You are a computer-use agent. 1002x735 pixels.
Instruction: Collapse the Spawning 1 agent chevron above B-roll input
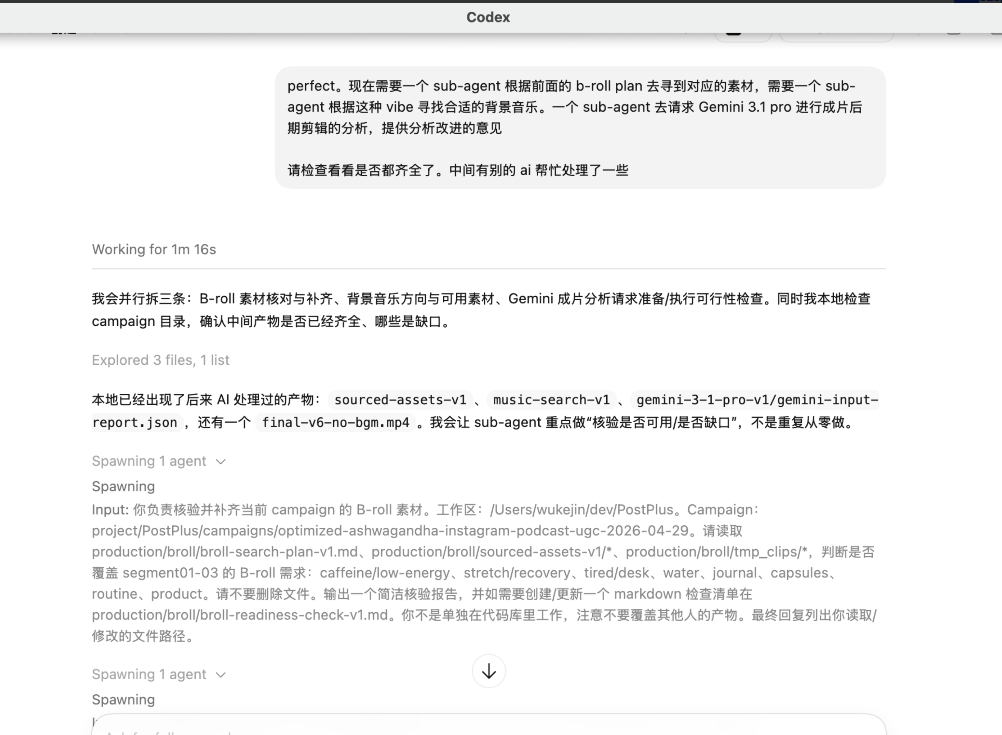(x=221, y=461)
